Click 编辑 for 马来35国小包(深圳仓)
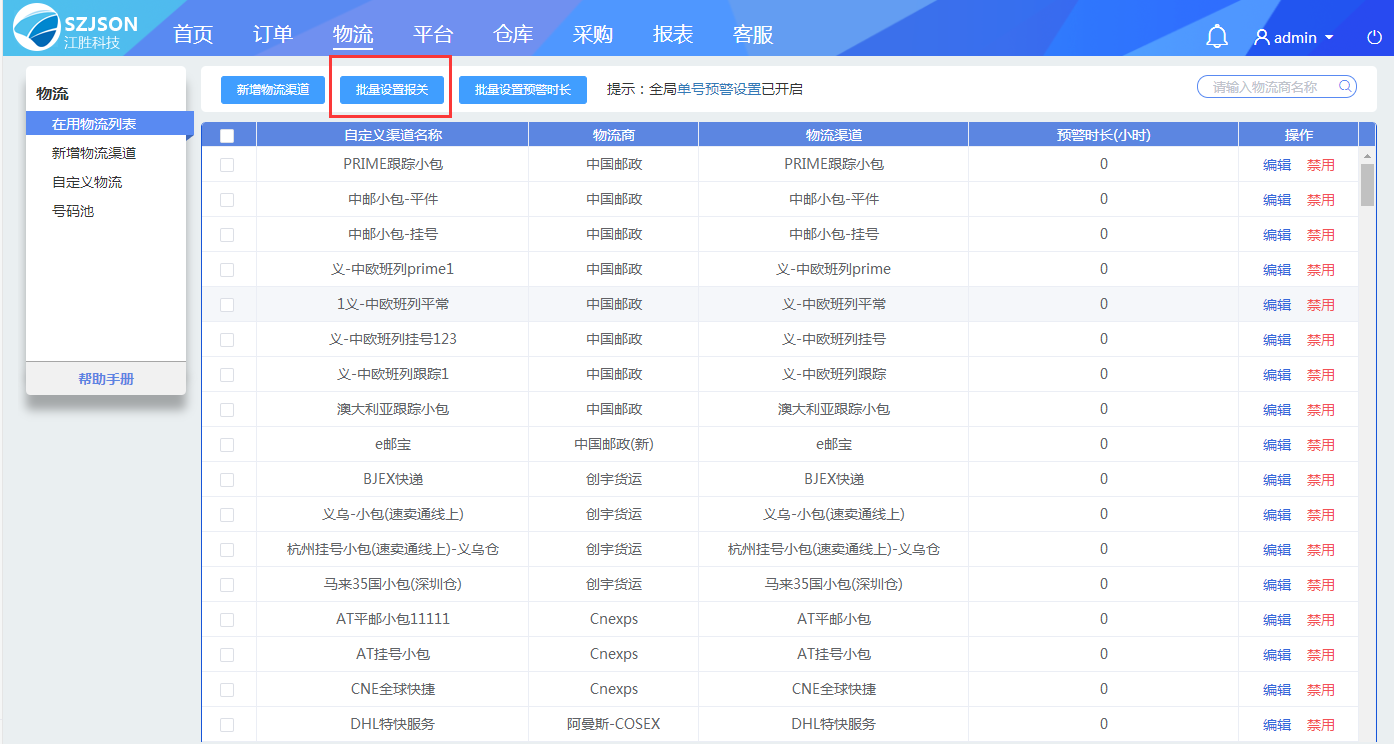1394x744 pixels. click(1277, 585)
